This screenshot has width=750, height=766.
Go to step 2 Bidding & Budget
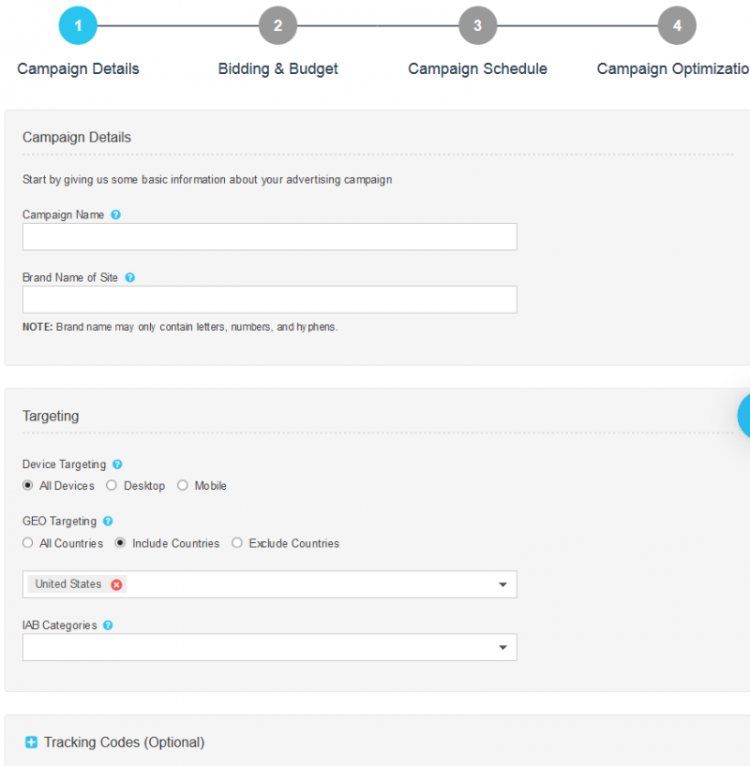coord(278,25)
